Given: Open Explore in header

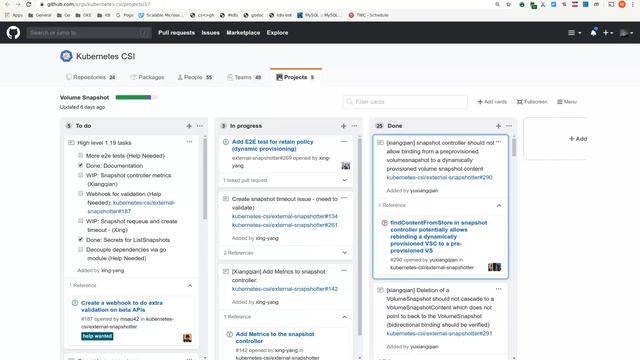Looking at the screenshot, I should pos(278,33).
